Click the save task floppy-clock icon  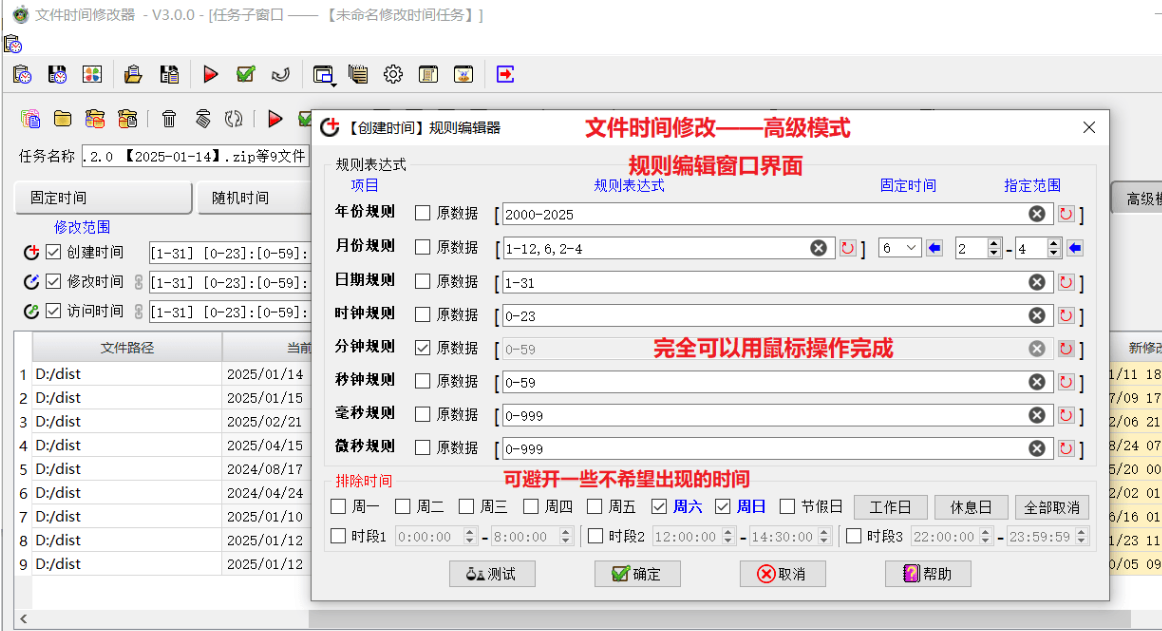click(x=57, y=74)
